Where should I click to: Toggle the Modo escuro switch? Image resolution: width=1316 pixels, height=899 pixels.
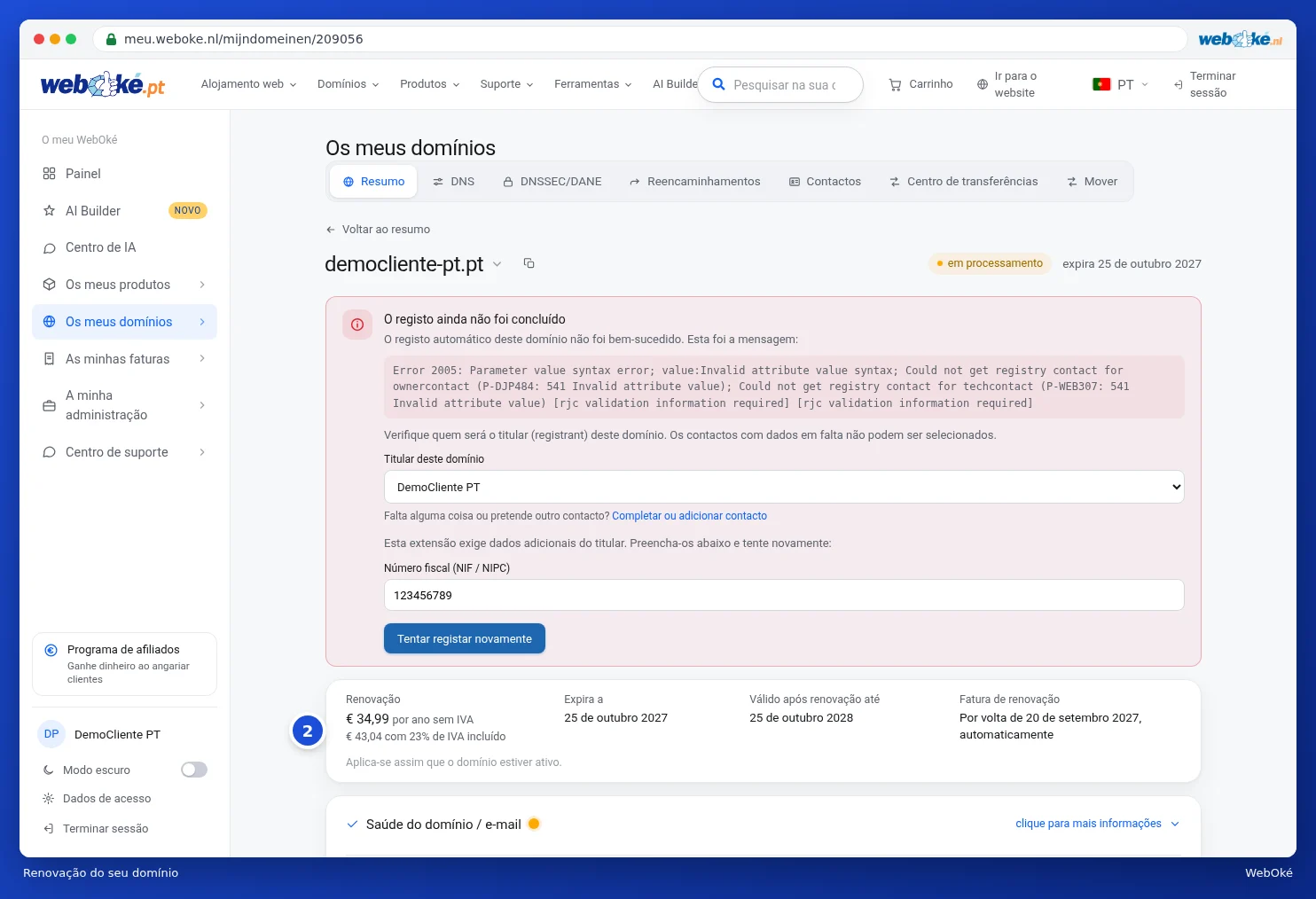[194, 770]
